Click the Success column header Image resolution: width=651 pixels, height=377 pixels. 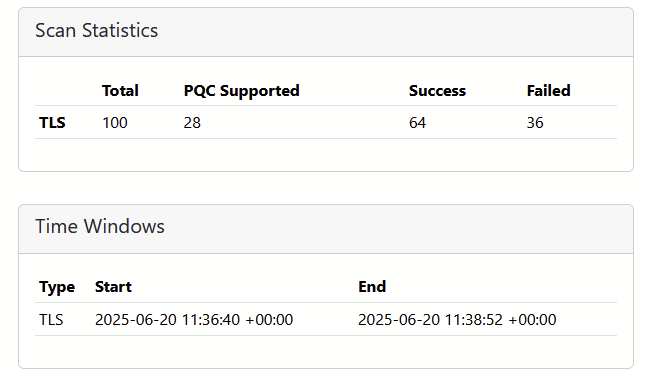click(437, 91)
